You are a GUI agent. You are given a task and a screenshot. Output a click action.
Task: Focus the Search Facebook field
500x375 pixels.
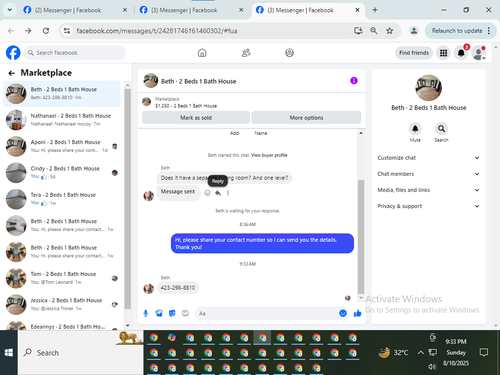[75, 53]
